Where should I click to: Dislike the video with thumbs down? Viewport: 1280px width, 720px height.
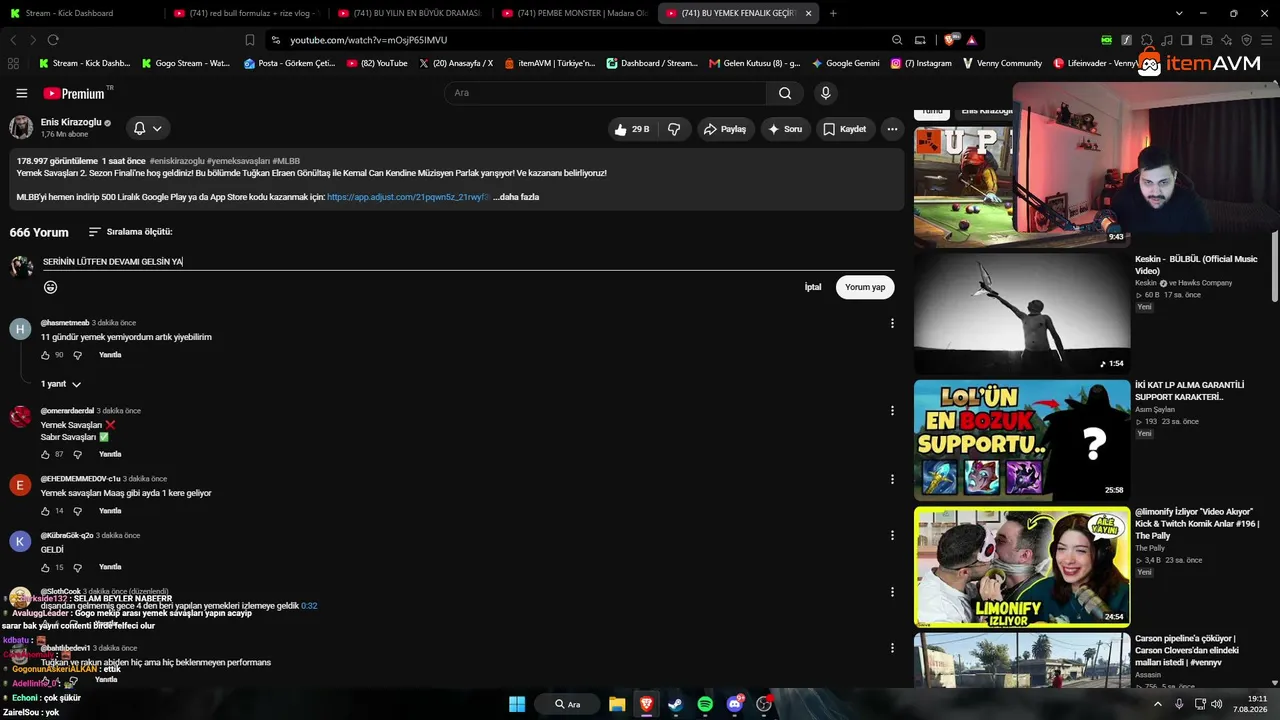click(x=674, y=129)
